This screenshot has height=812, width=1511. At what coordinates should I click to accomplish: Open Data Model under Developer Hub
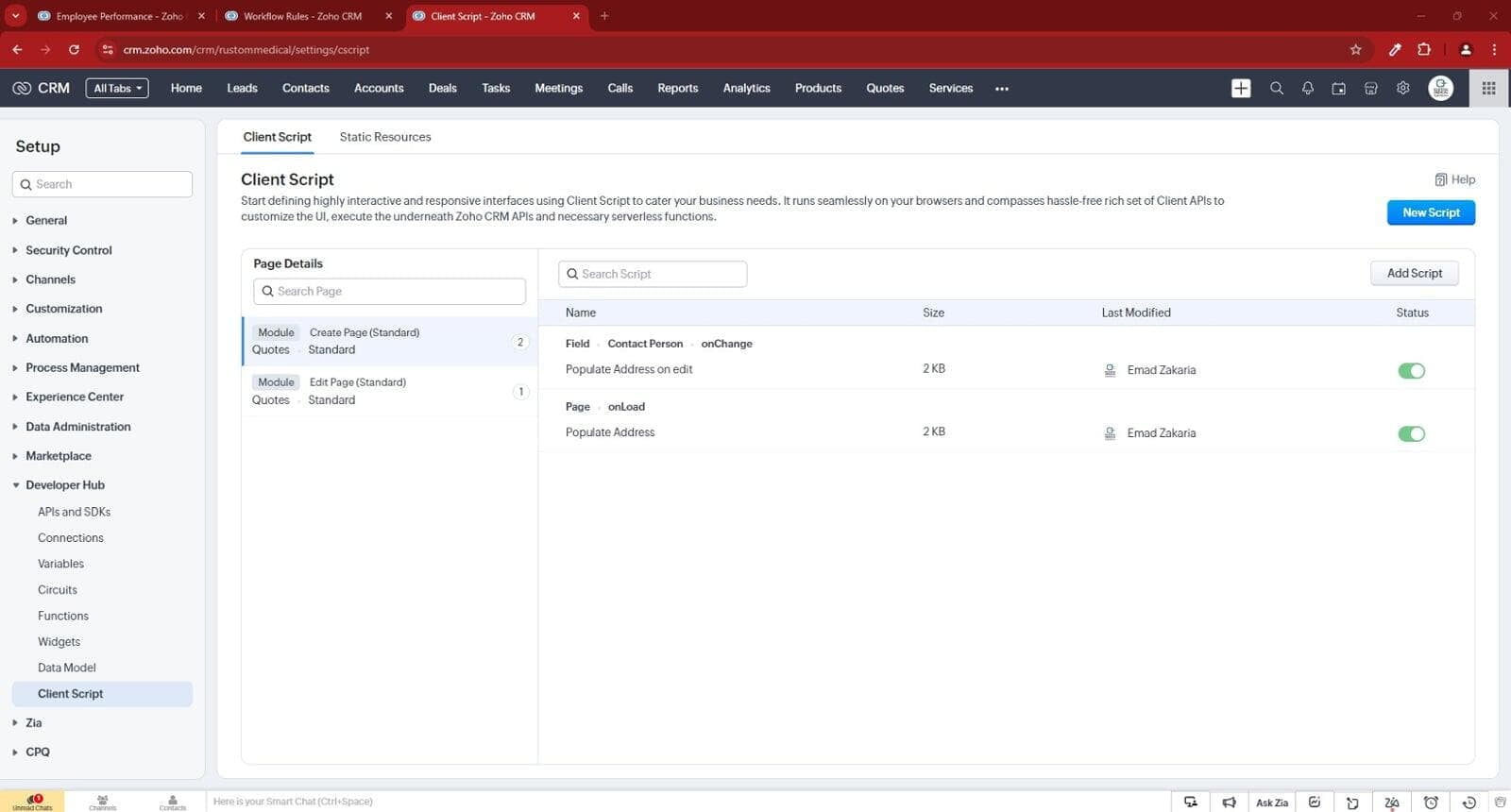tap(67, 668)
